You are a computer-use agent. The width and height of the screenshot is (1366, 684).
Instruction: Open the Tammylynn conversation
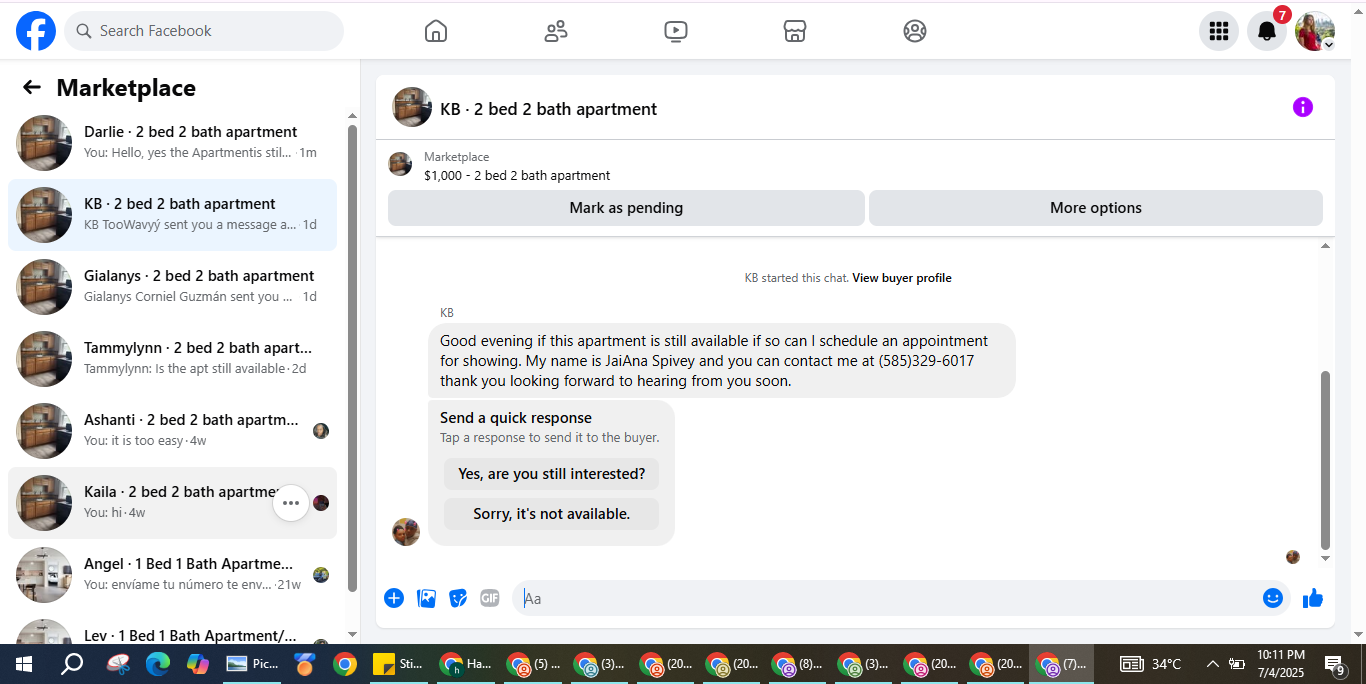pos(172,359)
